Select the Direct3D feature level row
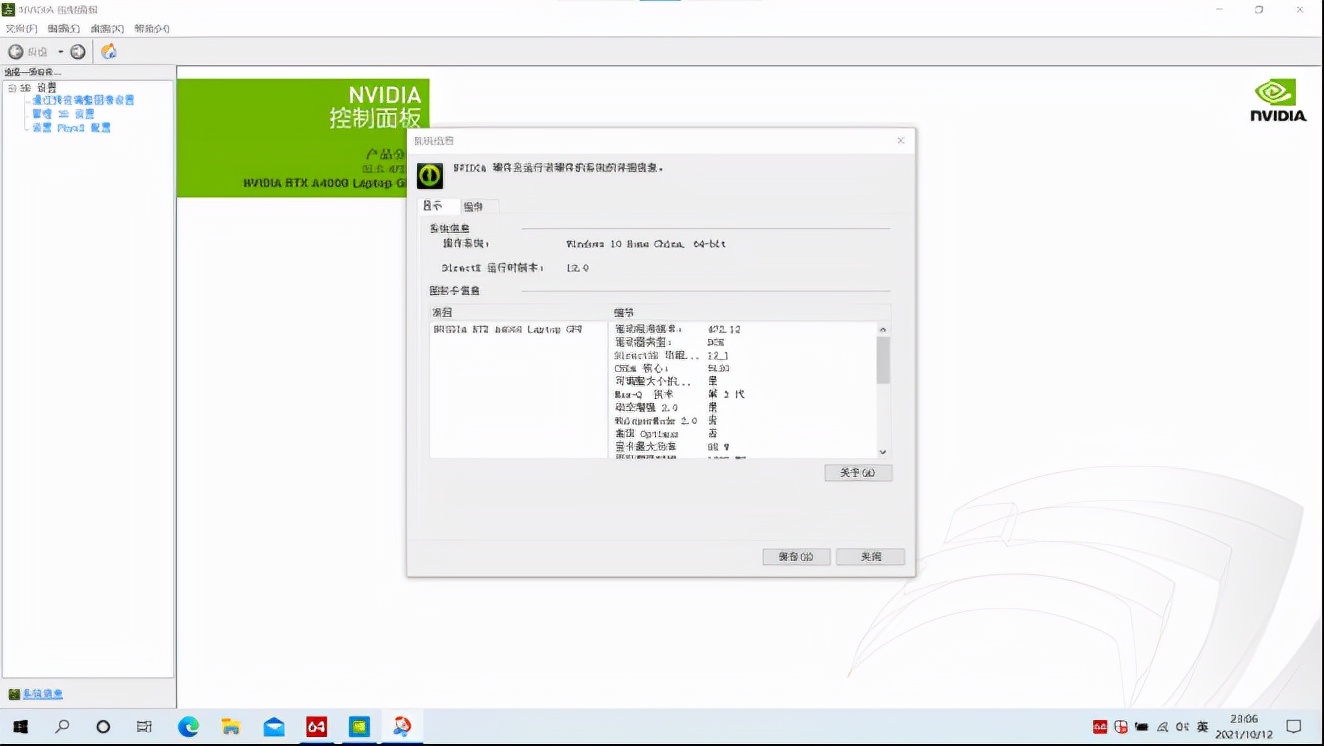 click(x=671, y=355)
